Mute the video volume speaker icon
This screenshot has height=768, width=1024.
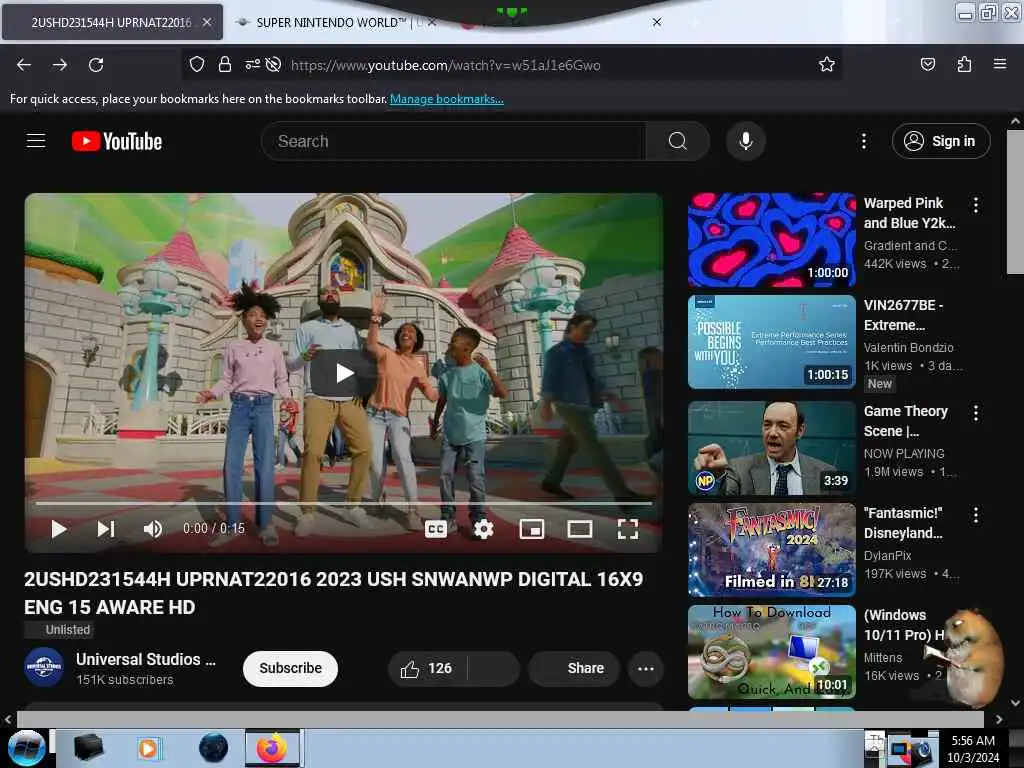tap(153, 529)
